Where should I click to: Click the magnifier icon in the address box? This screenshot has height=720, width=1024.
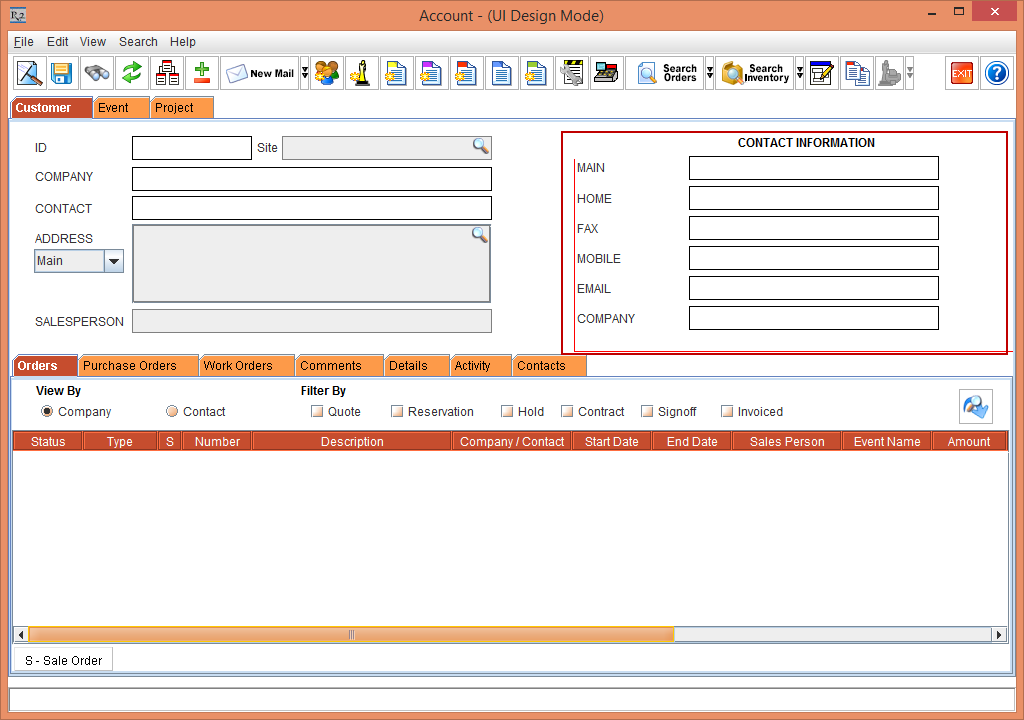pyautogui.click(x=480, y=235)
